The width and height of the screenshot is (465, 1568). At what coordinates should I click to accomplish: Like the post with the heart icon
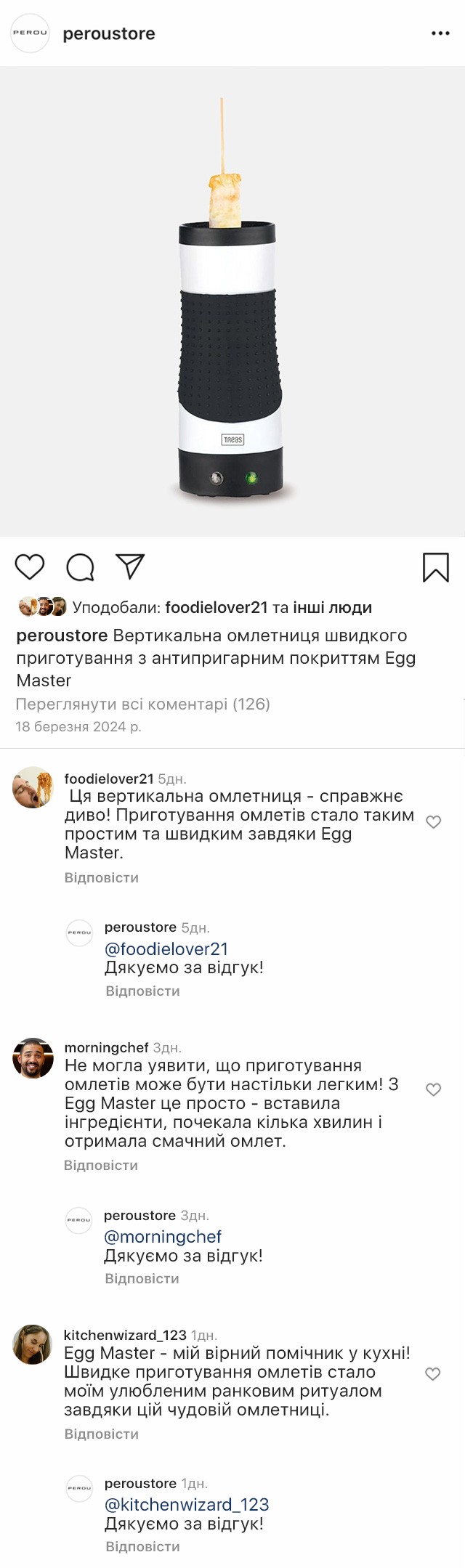click(x=30, y=567)
